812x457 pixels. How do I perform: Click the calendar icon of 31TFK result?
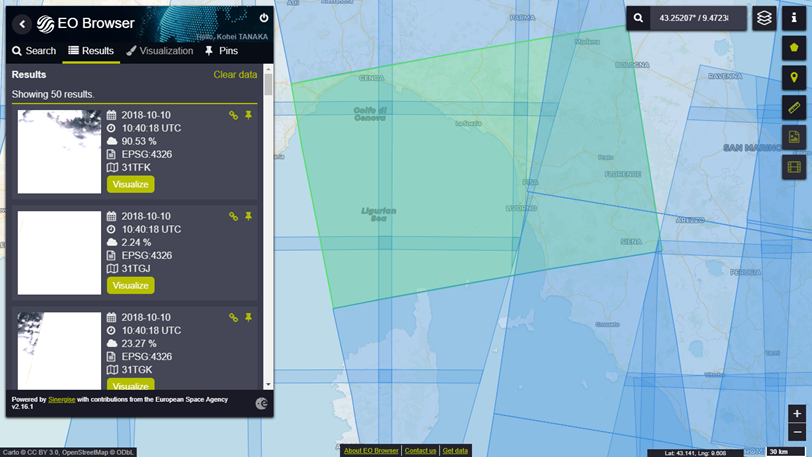click(x=111, y=115)
